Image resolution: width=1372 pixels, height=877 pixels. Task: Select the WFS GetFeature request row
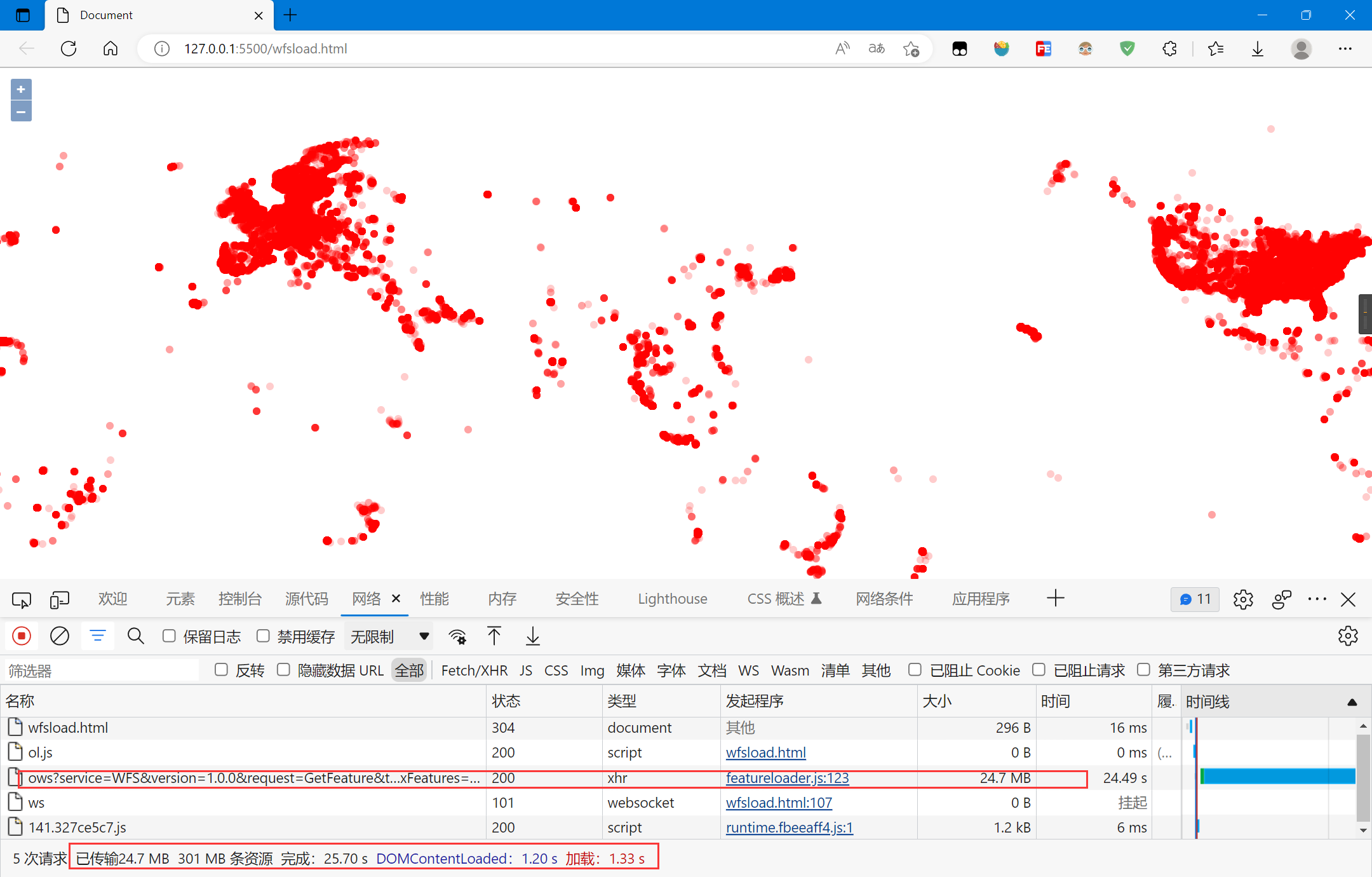pyautogui.click(x=591, y=778)
